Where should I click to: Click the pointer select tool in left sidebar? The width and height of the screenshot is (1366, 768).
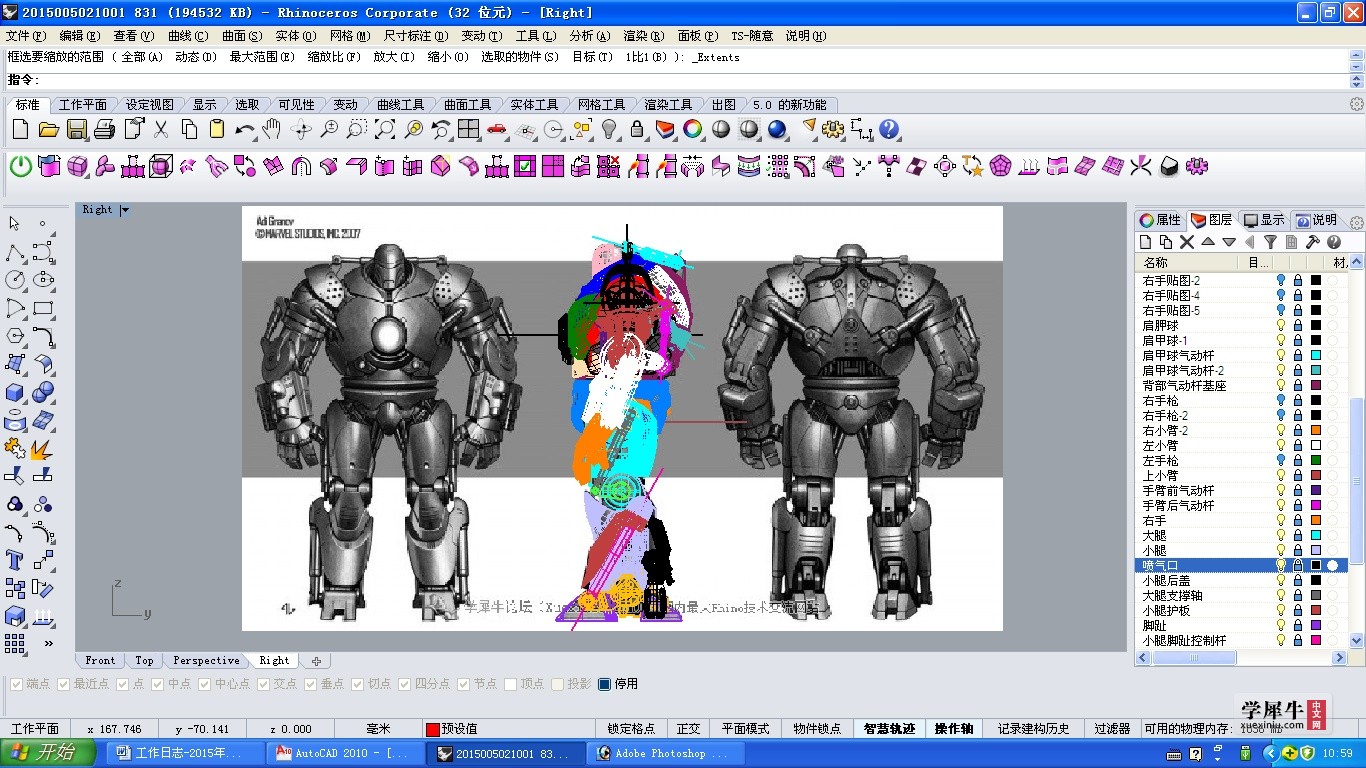[x=16, y=224]
